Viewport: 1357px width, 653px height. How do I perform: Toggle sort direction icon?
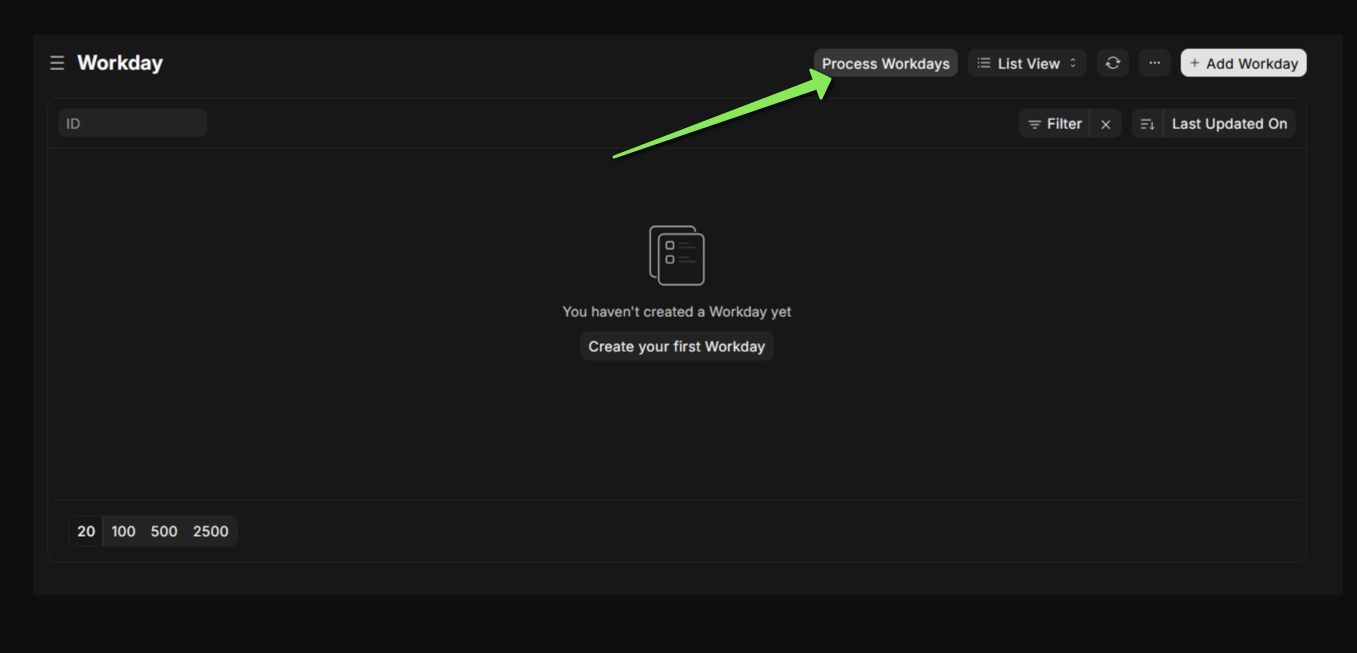click(x=1147, y=124)
